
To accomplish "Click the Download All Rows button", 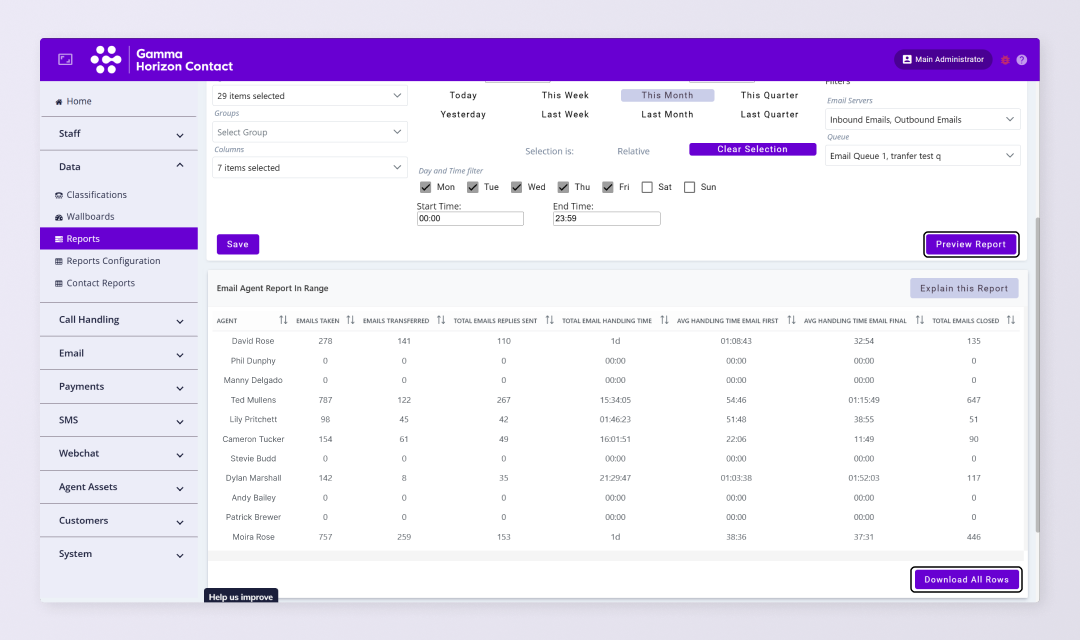I will click(x=967, y=580).
